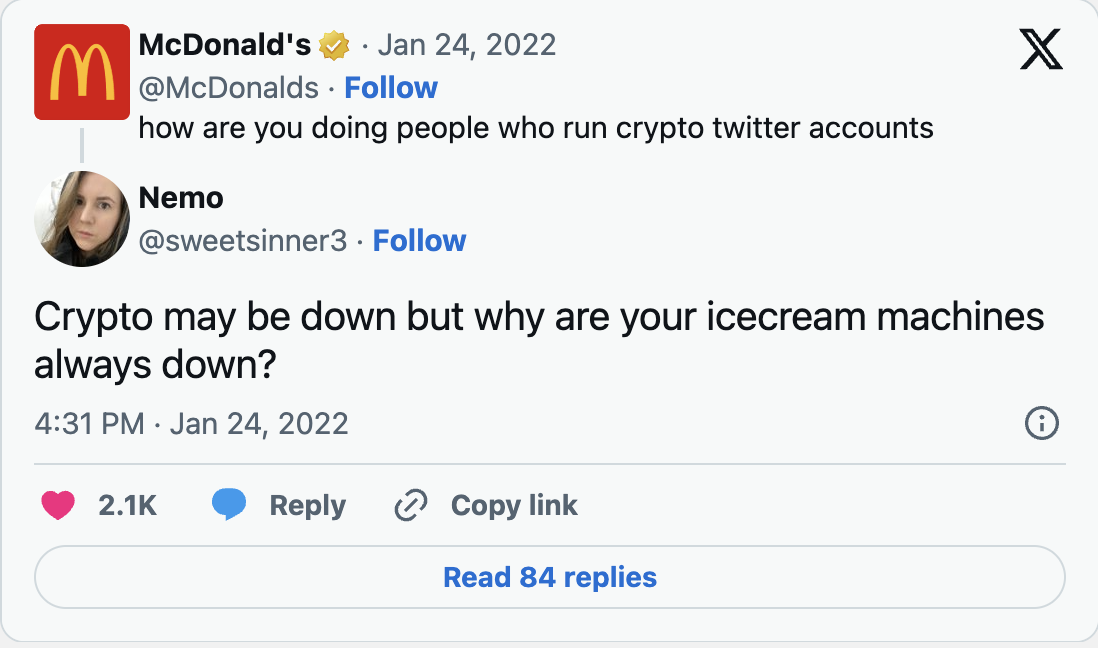The width and height of the screenshot is (1098, 648).
Task: Open the @sweetsinner3 handle
Action: (x=243, y=241)
